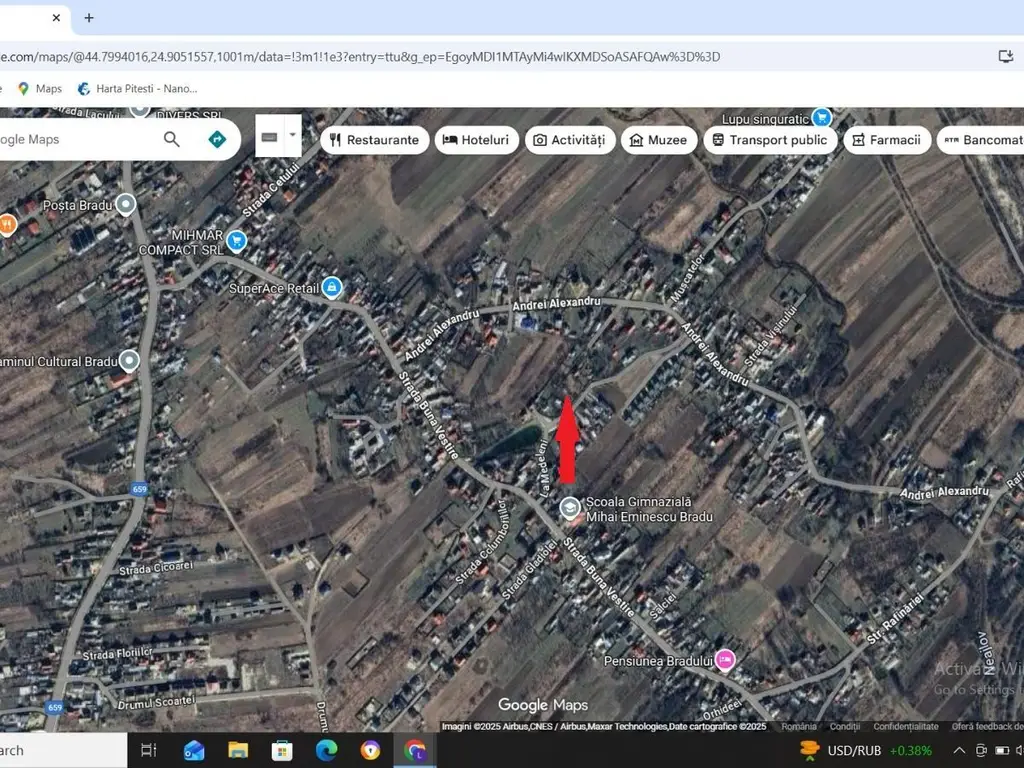The width and height of the screenshot is (1024, 768).
Task: Click the battery icon in system tray
Action: coord(1002,750)
